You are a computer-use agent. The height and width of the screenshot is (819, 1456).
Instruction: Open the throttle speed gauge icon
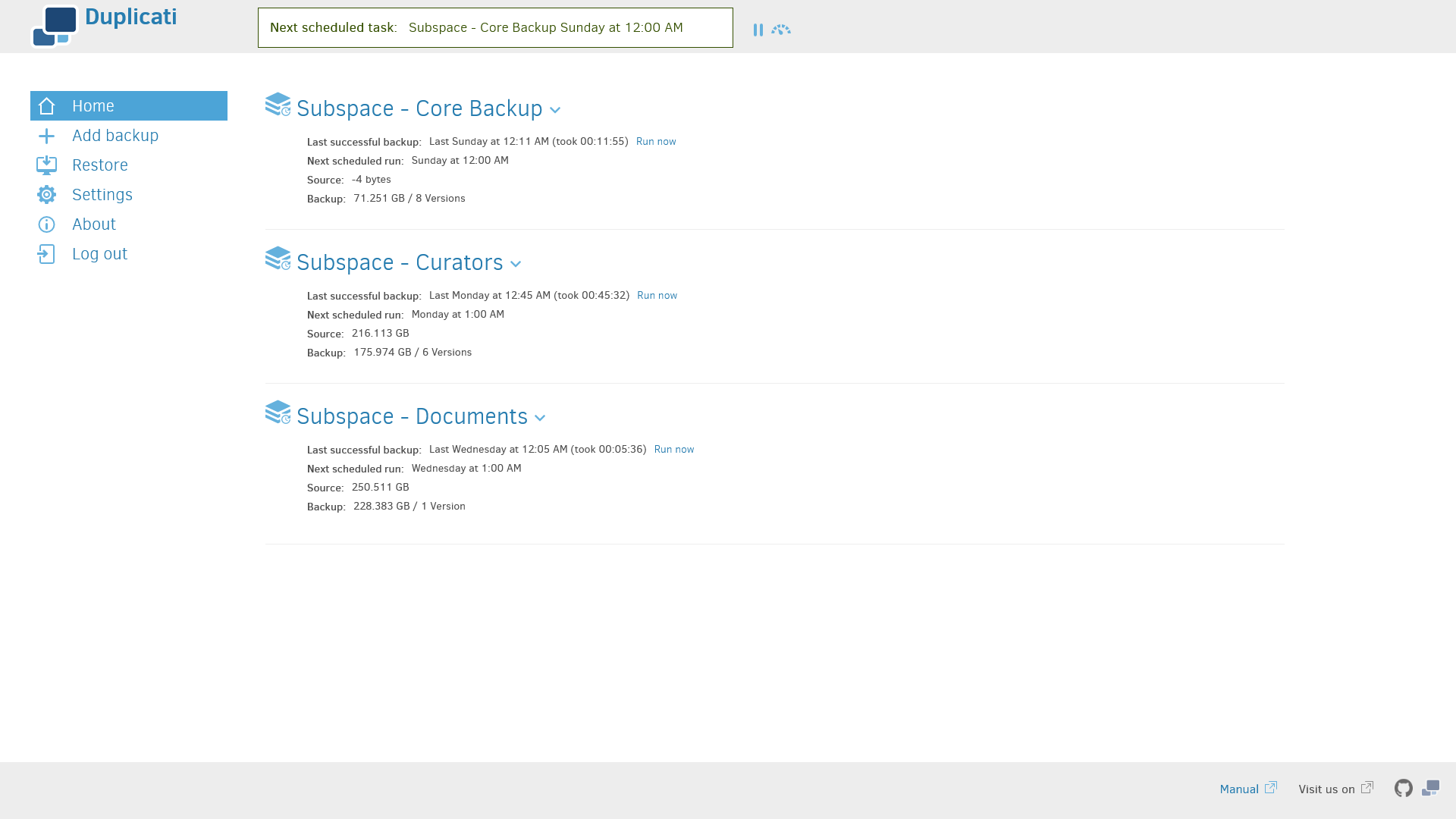[781, 30]
